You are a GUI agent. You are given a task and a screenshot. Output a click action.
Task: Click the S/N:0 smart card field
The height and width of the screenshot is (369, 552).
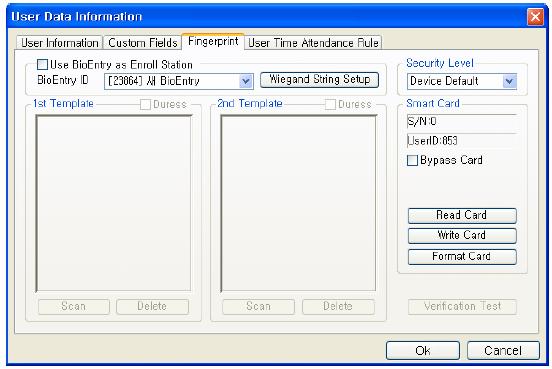click(x=462, y=122)
